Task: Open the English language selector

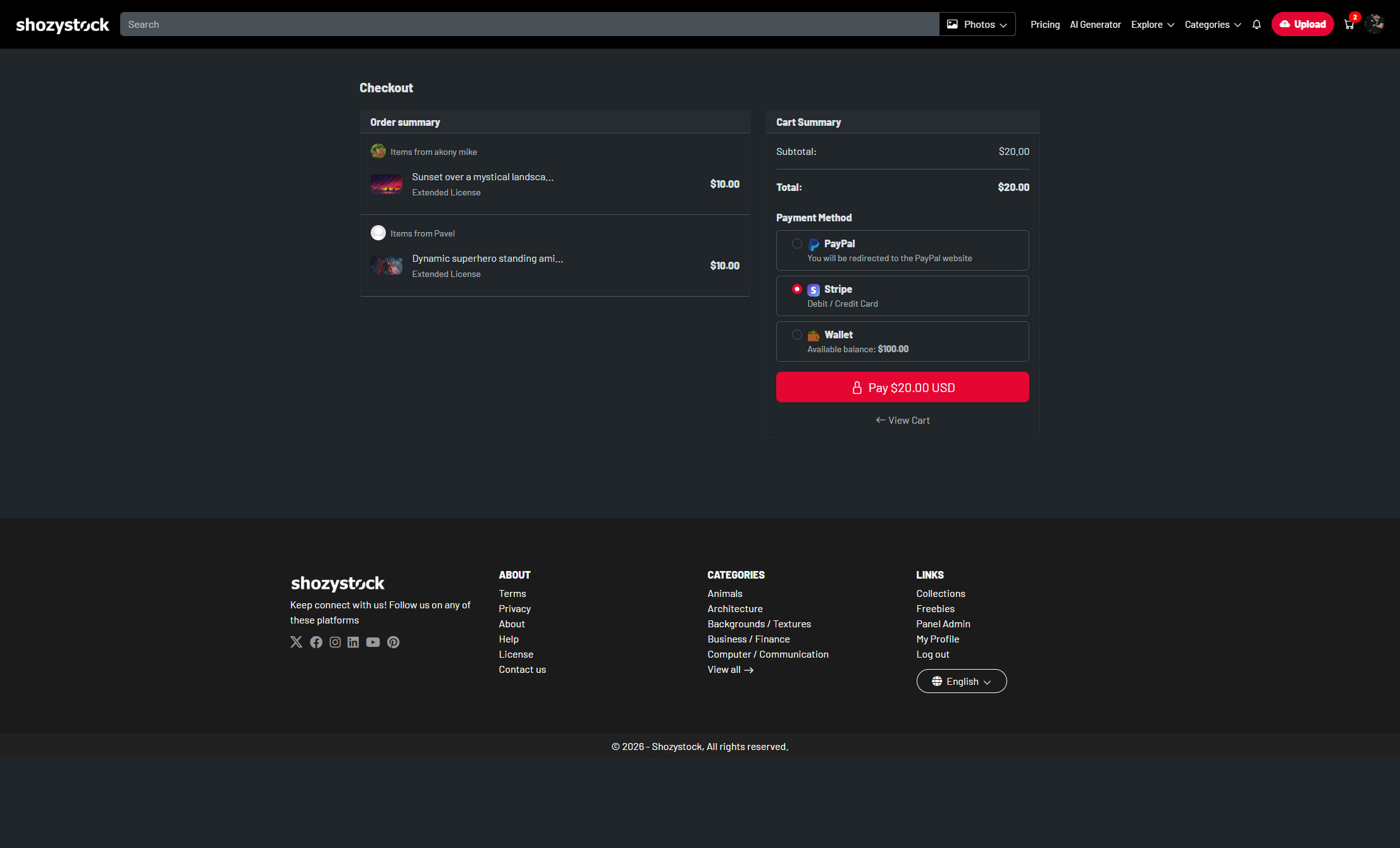Action: (x=961, y=681)
